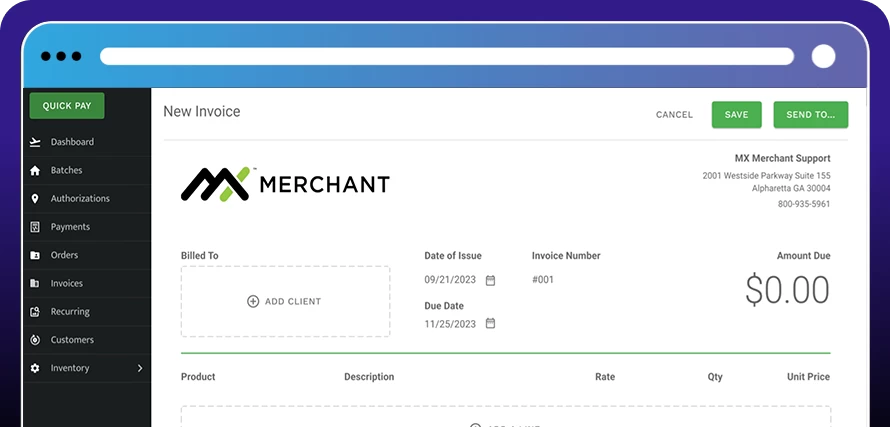Click the date of issue 09/21/2023
The width and height of the screenshot is (890, 427).
click(x=450, y=280)
